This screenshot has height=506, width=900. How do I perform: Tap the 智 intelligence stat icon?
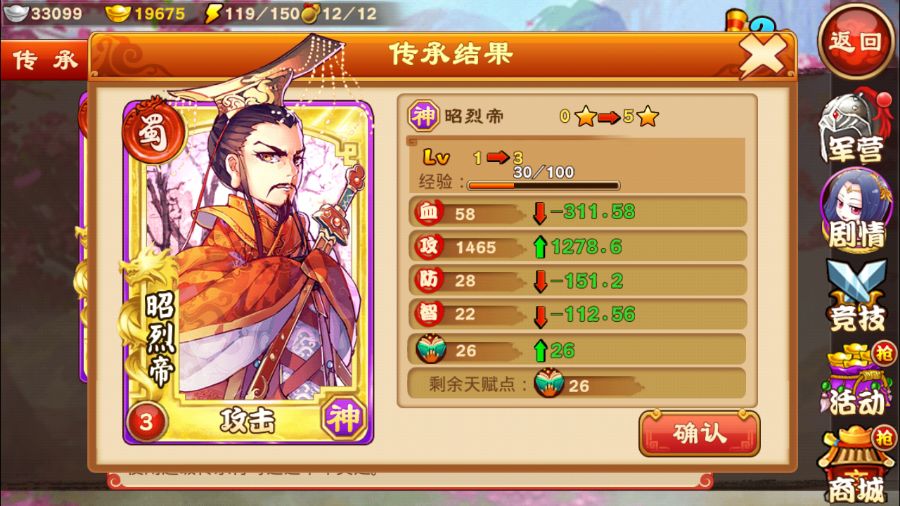[429, 313]
